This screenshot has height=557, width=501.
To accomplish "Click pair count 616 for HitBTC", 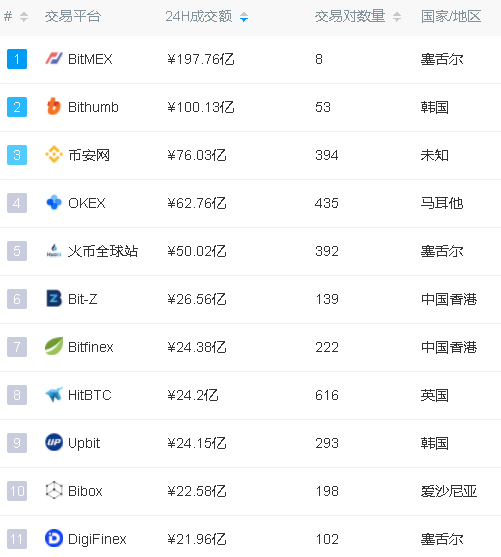I will [x=327, y=395].
